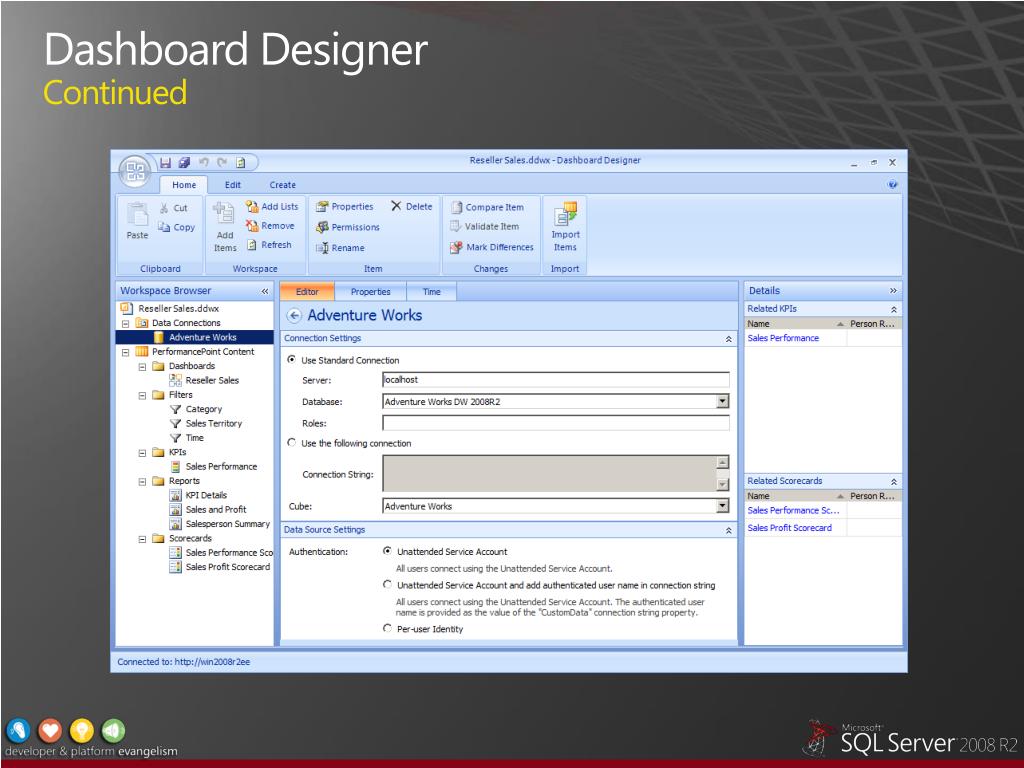Select Per-user Identity authentication
Screen dimensions: 1024x768
pyautogui.click(x=387, y=628)
